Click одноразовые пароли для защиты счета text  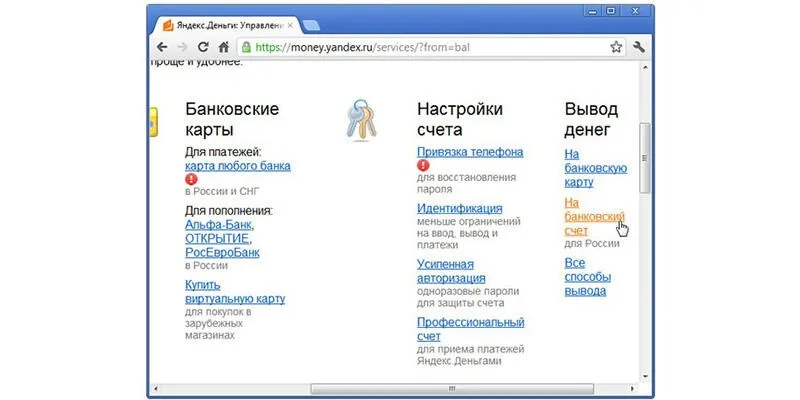click(x=468, y=297)
